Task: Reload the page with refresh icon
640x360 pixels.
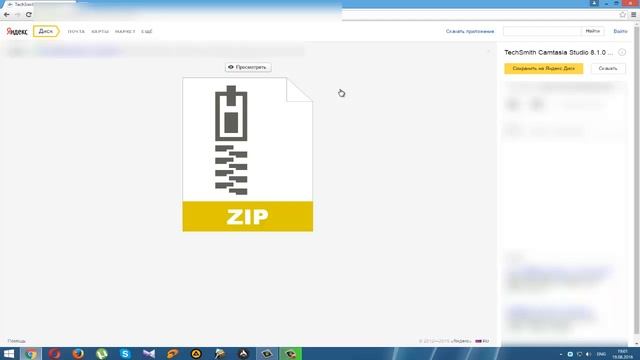Action: click(29, 15)
